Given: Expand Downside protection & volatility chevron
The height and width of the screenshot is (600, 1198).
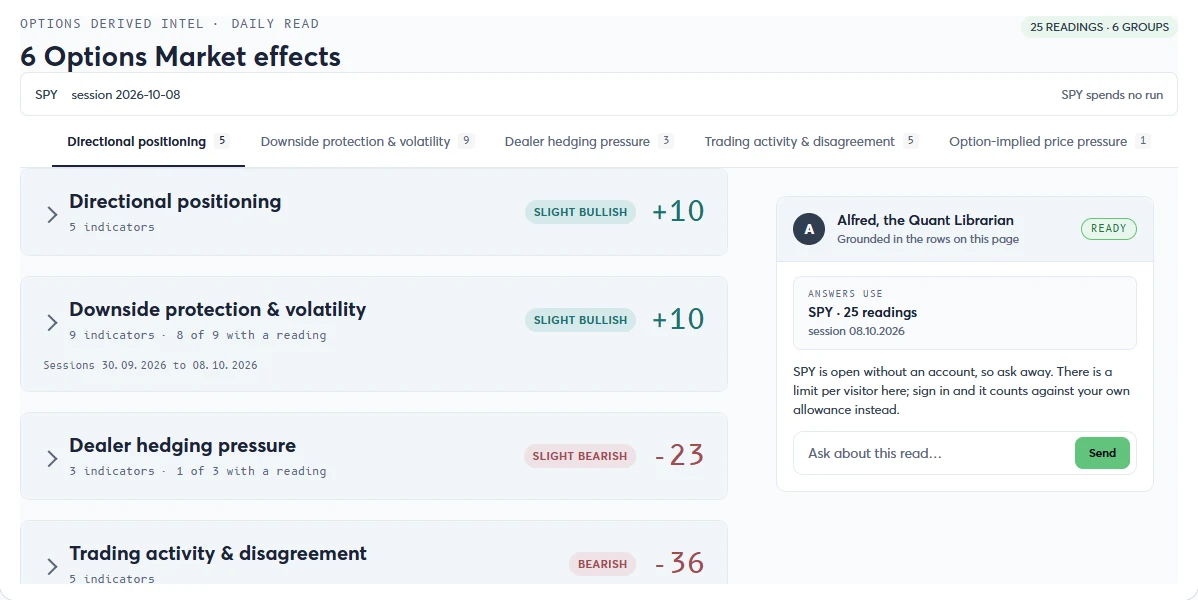Looking at the screenshot, I should pyautogui.click(x=52, y=323).
